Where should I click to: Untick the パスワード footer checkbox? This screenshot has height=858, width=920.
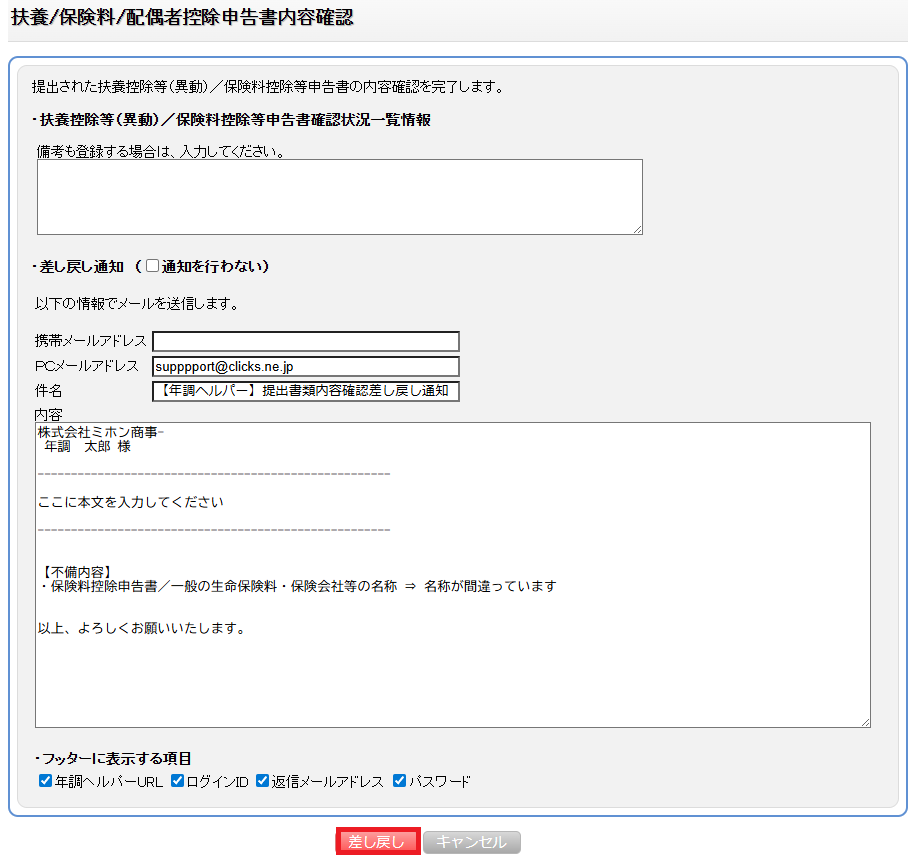(400, 781)
